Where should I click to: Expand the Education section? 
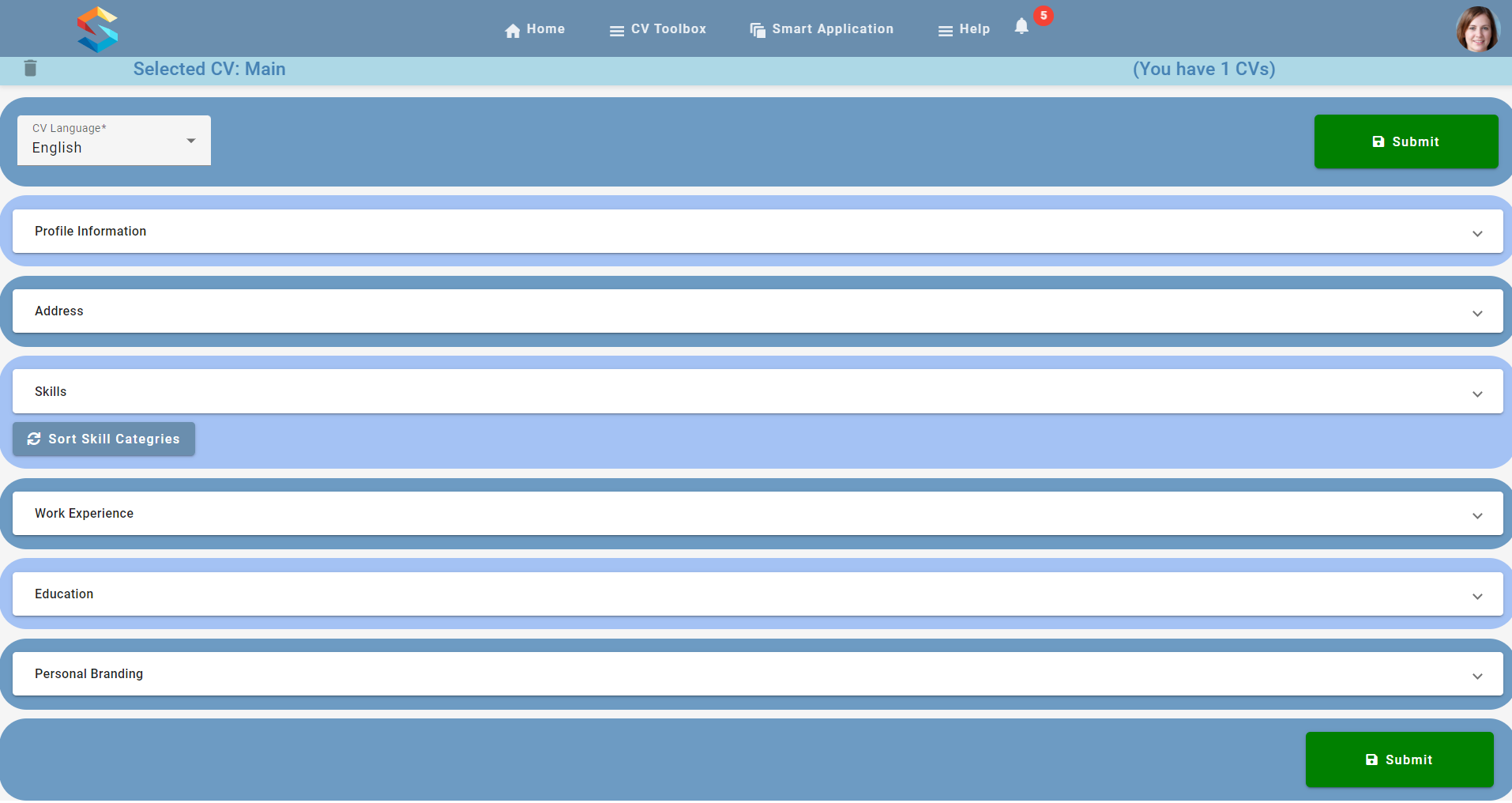click(x=758, y=594)
